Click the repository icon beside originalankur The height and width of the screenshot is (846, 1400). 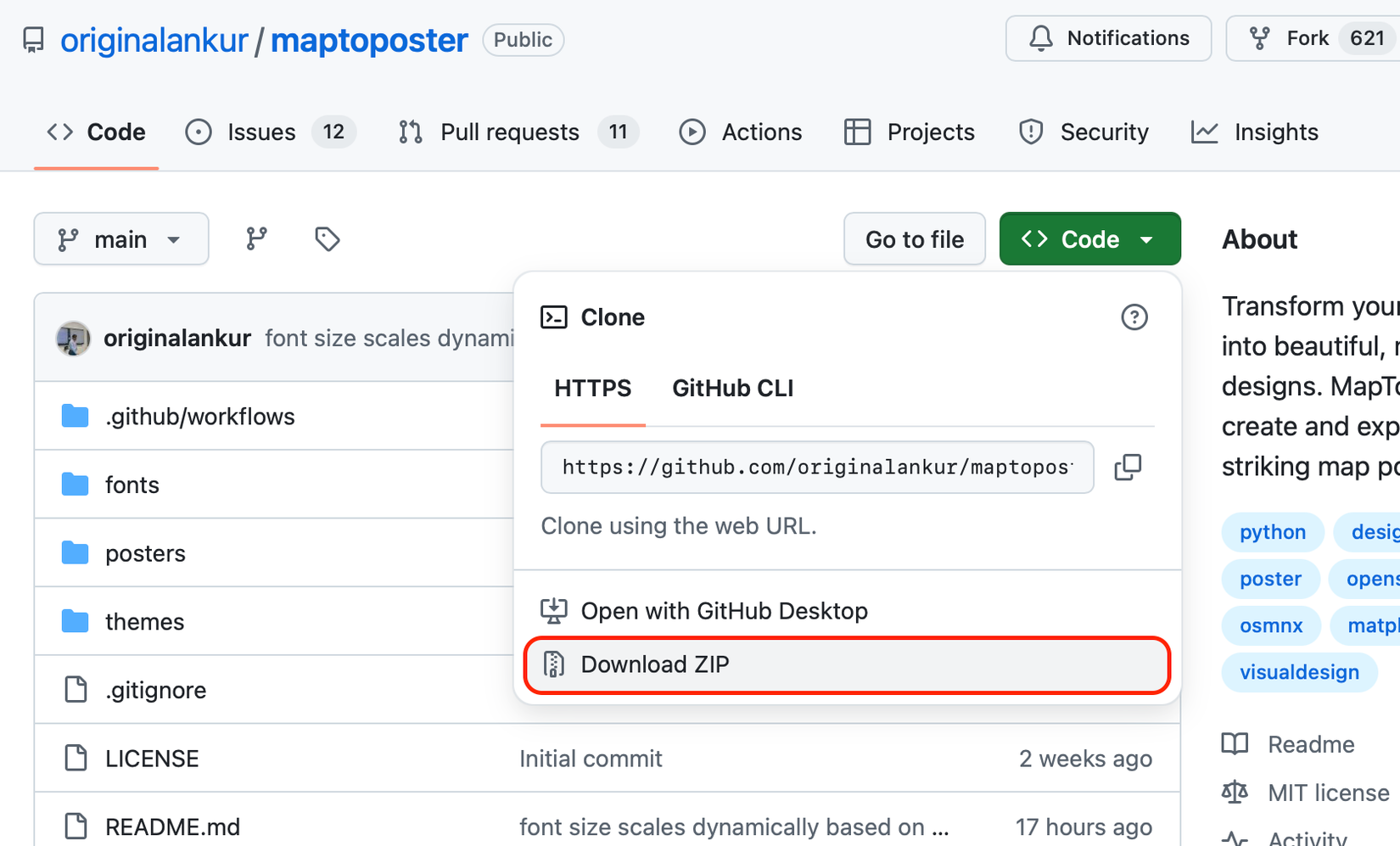[33, 40]
